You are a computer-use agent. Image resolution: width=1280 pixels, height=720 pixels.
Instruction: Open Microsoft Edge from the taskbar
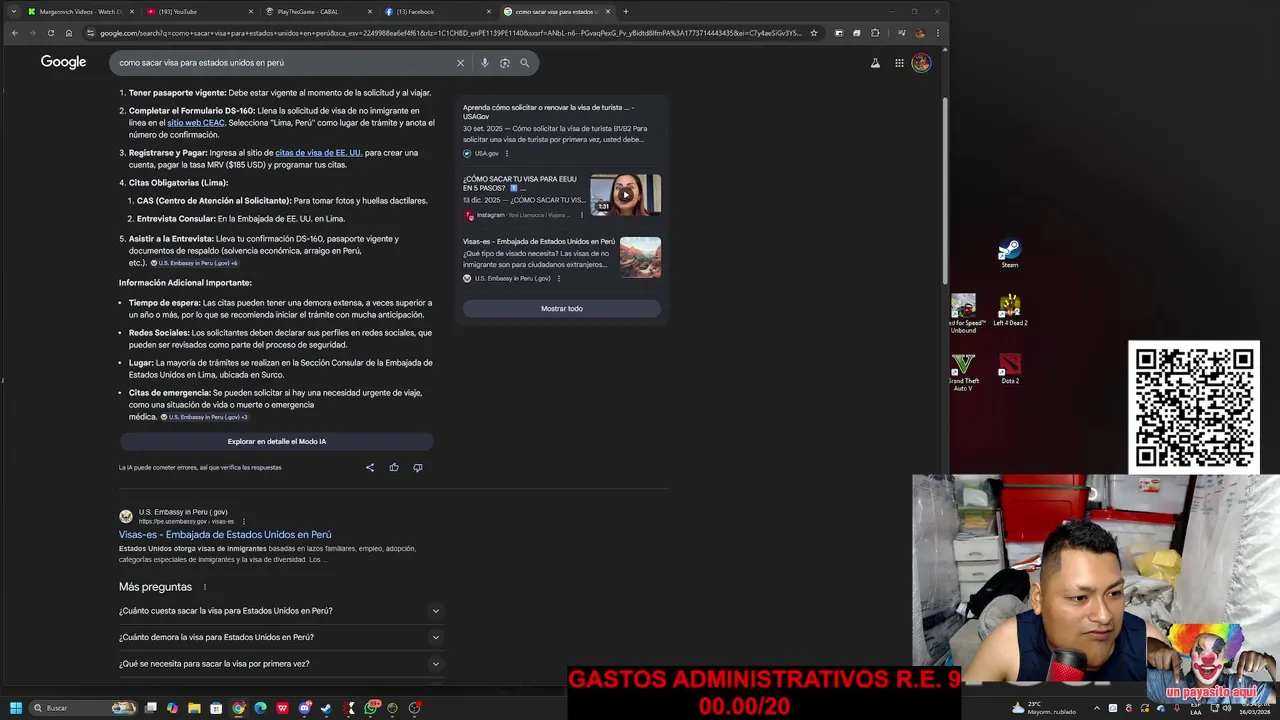[x=260, y=708]
